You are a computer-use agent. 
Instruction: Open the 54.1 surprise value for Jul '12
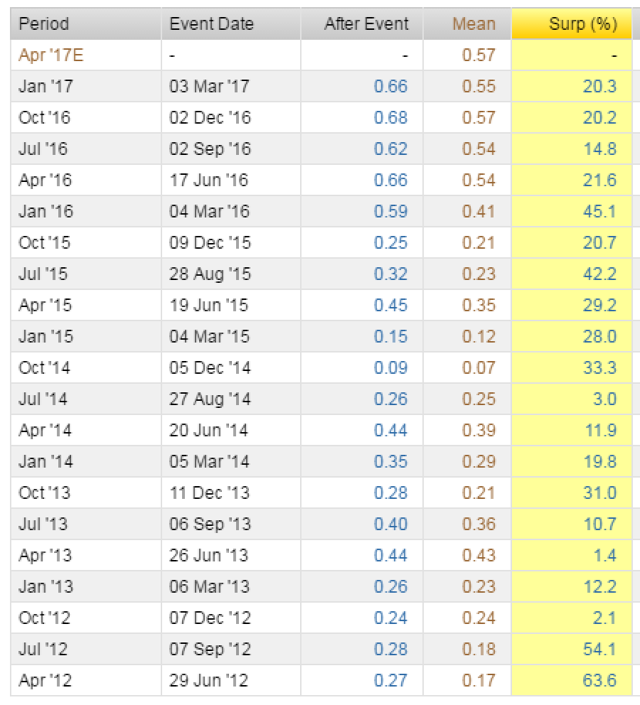[x=599, y=650]
